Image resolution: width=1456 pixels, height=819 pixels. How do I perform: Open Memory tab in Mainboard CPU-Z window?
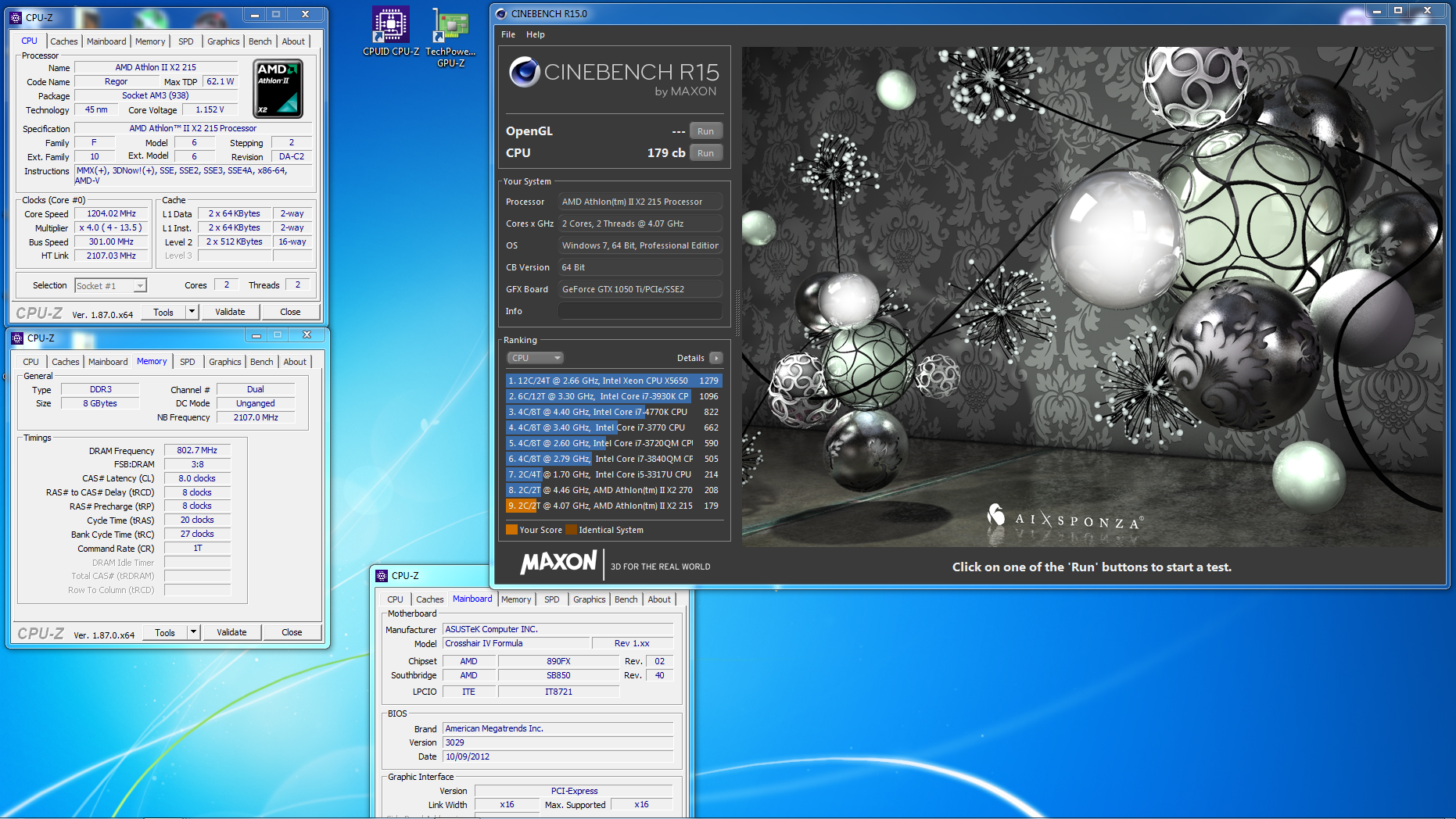click(x=516, y=599)
